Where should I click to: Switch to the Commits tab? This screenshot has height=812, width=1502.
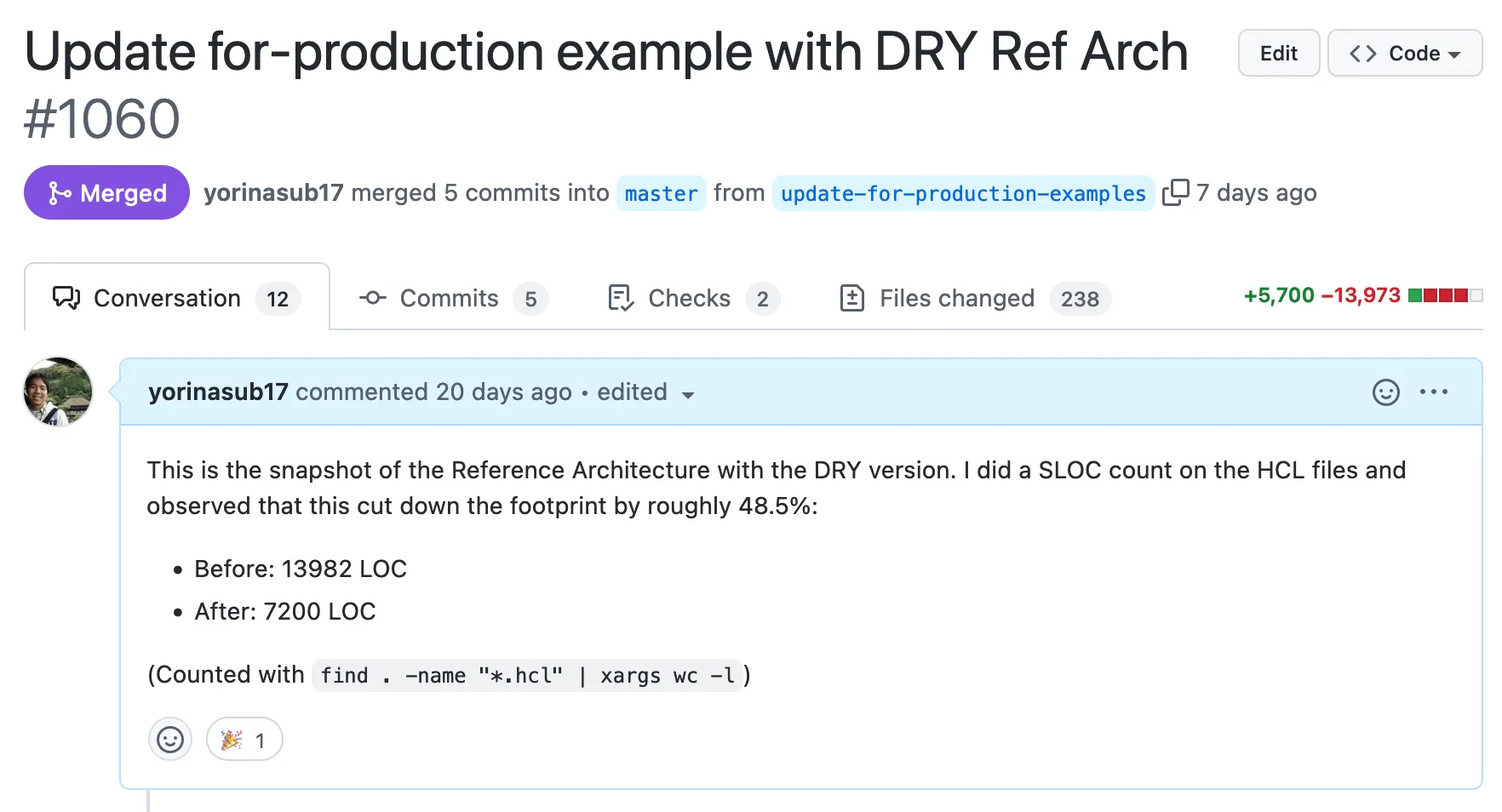tap(453, 298)
